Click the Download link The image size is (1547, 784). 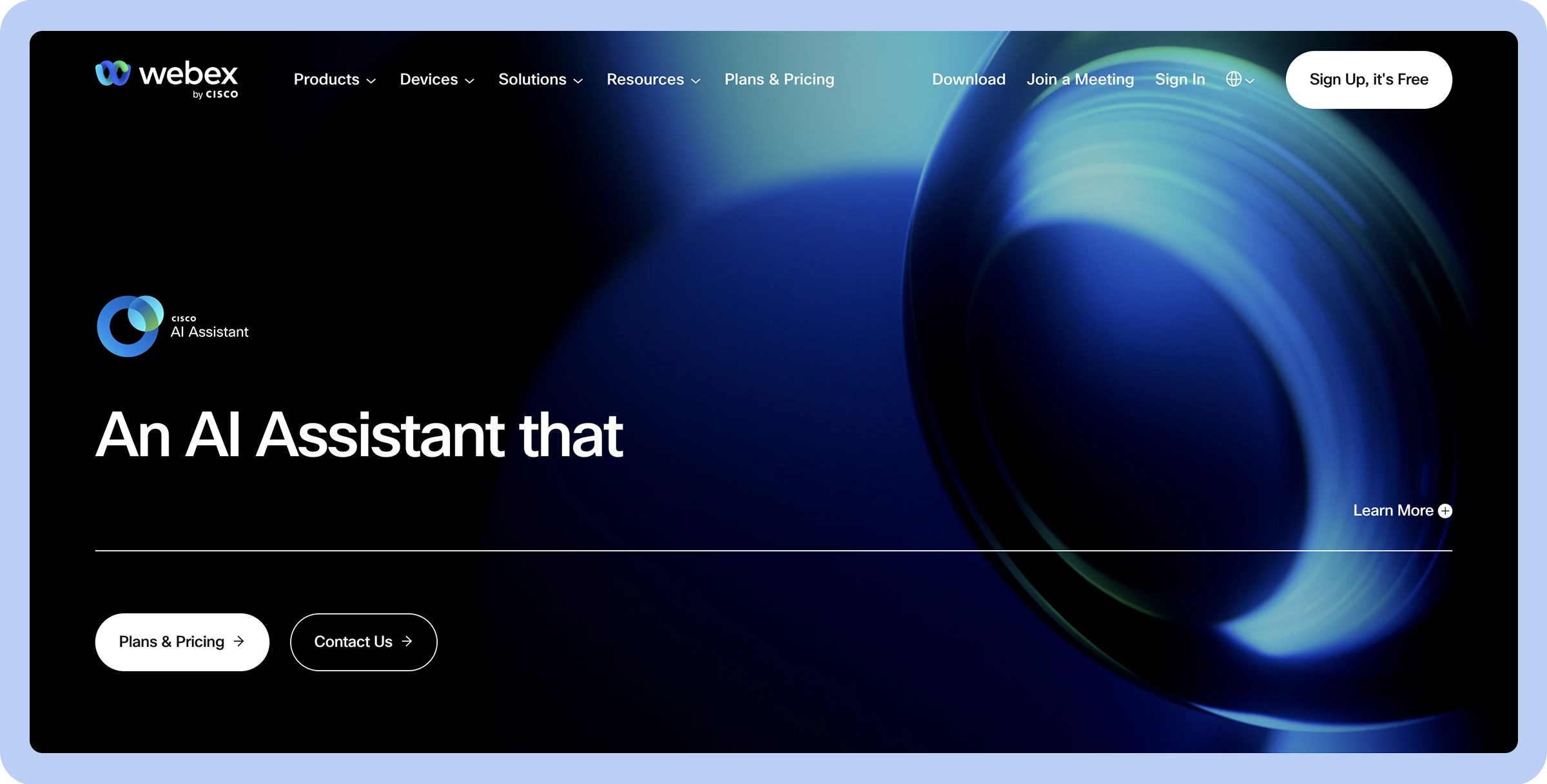968,79
